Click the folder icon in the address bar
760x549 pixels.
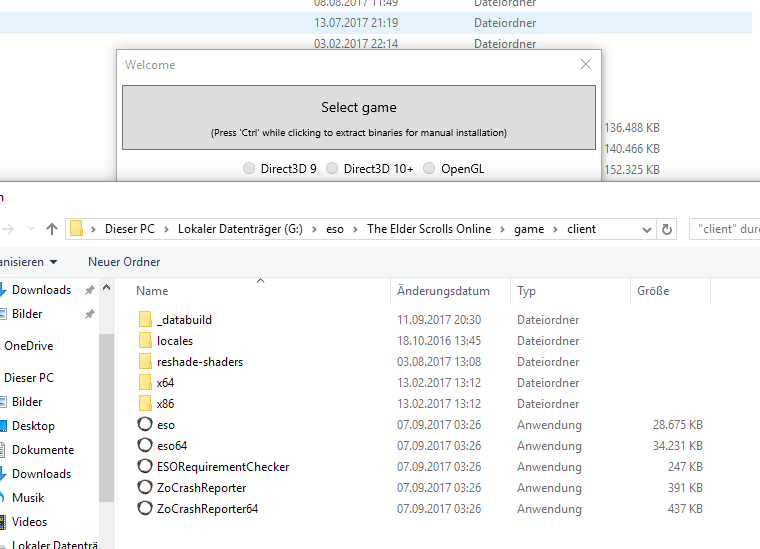tap(77, 229)
